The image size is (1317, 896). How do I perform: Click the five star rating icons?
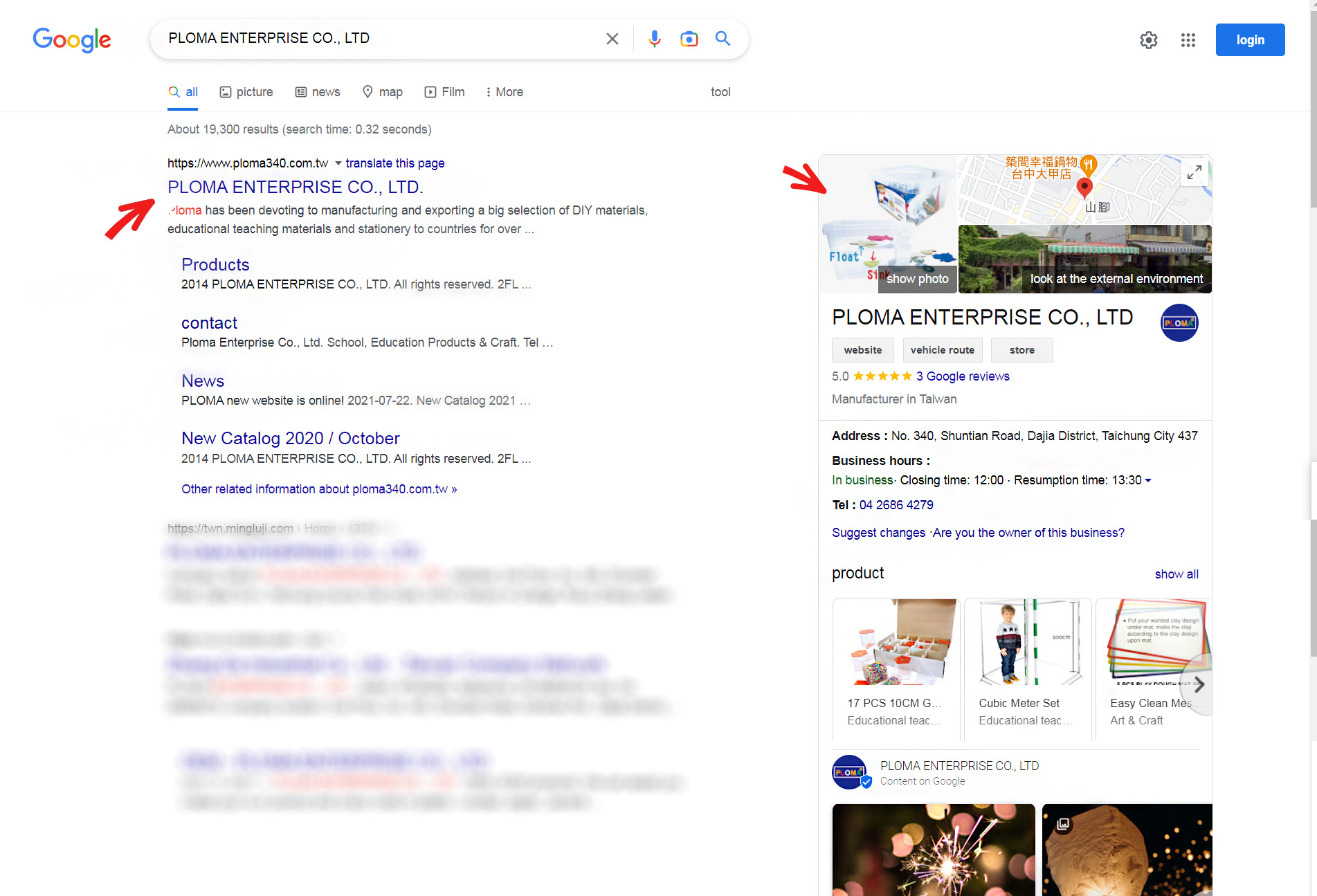click(882, 376)
